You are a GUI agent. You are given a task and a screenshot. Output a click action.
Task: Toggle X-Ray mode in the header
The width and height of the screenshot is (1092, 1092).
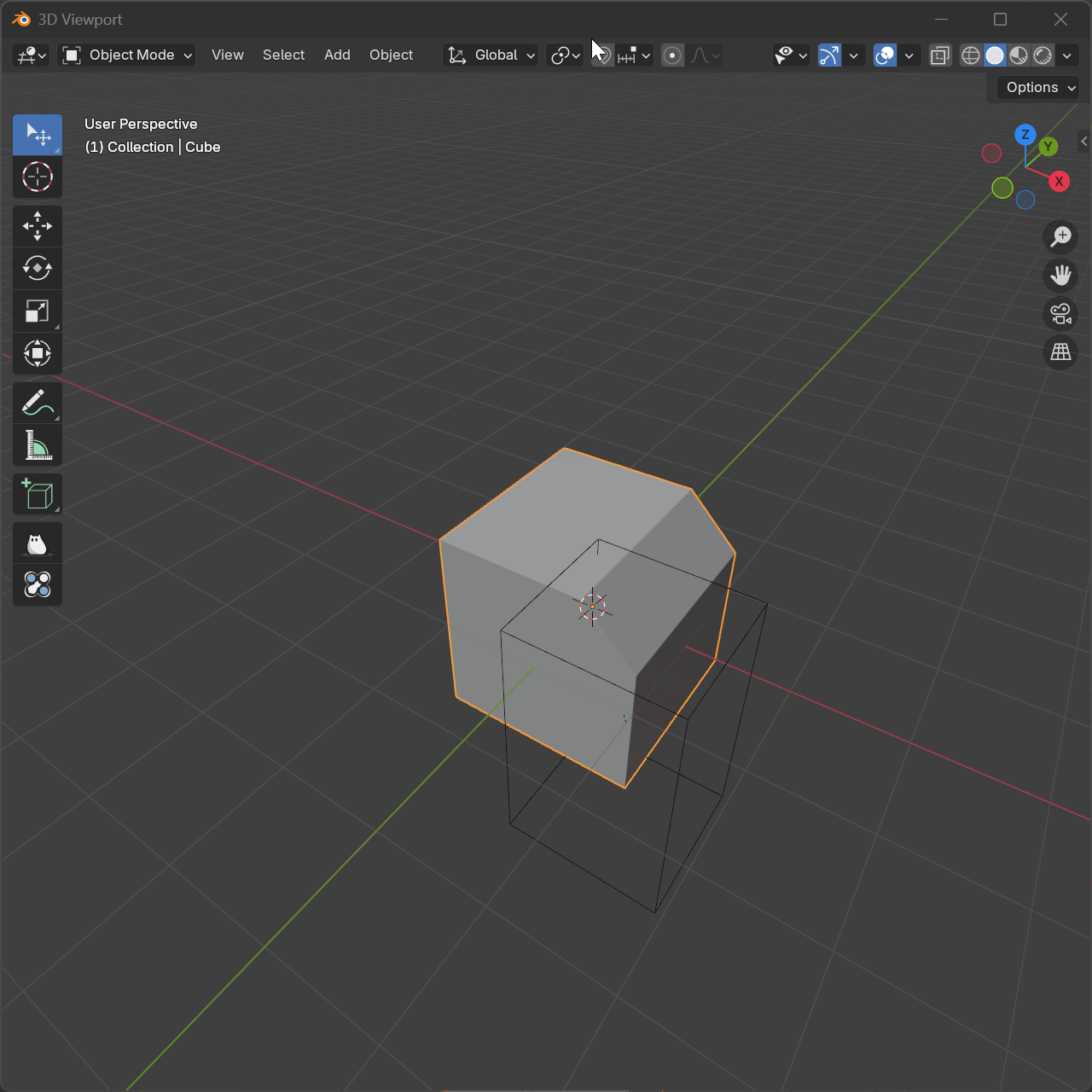click(939, 55)
